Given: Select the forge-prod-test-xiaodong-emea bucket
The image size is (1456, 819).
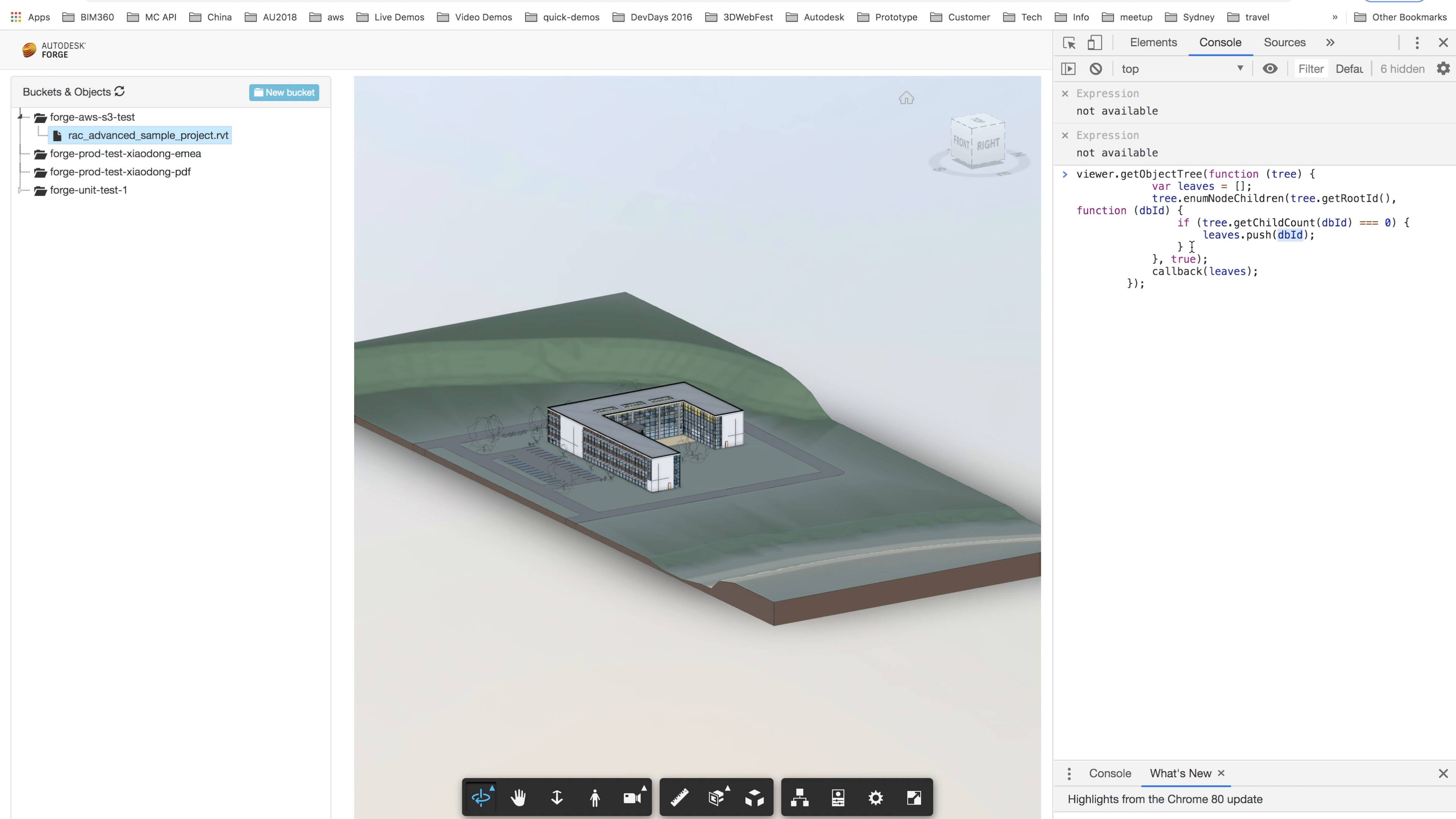Looking at the screenshot, I should (x=125, y=153).
